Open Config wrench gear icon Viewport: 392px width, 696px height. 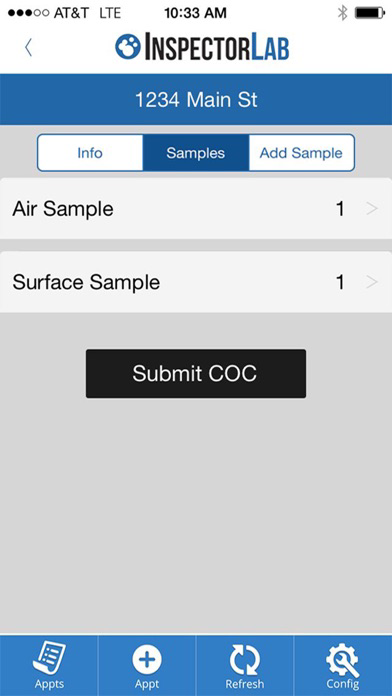coord(343,659)
